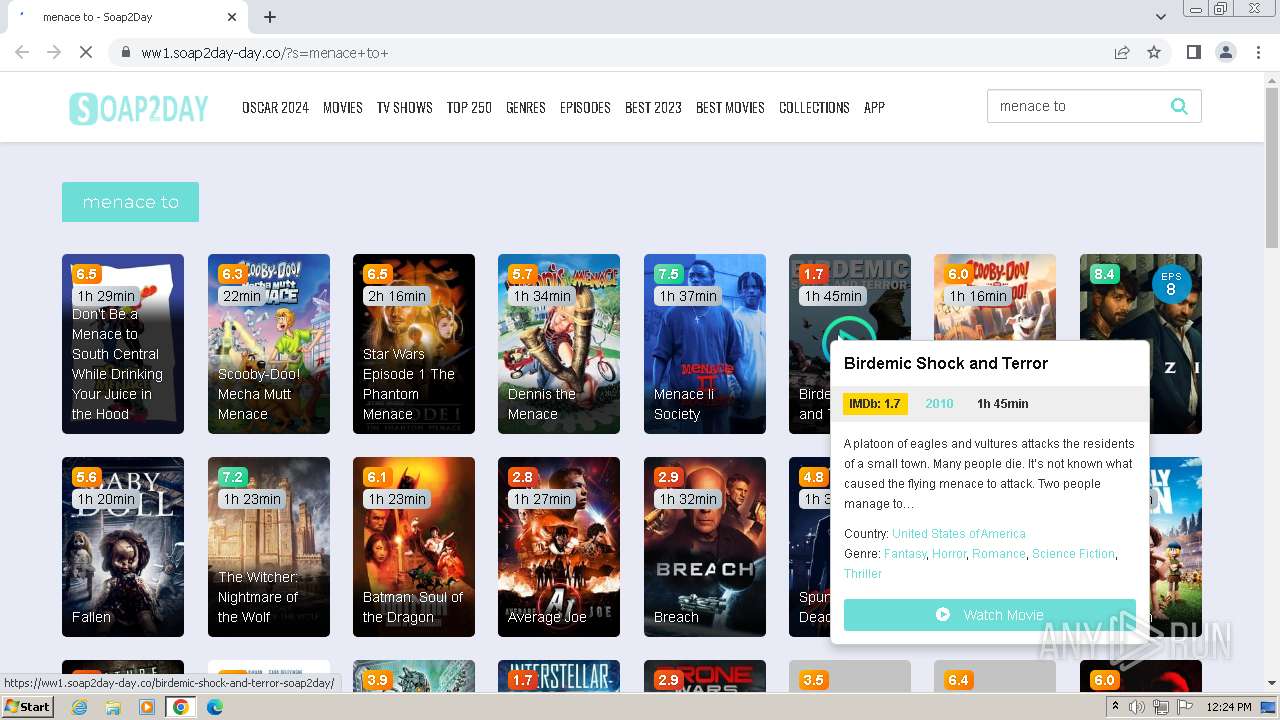
Task: Filter by Horror genre link
Action: [949, 554]
